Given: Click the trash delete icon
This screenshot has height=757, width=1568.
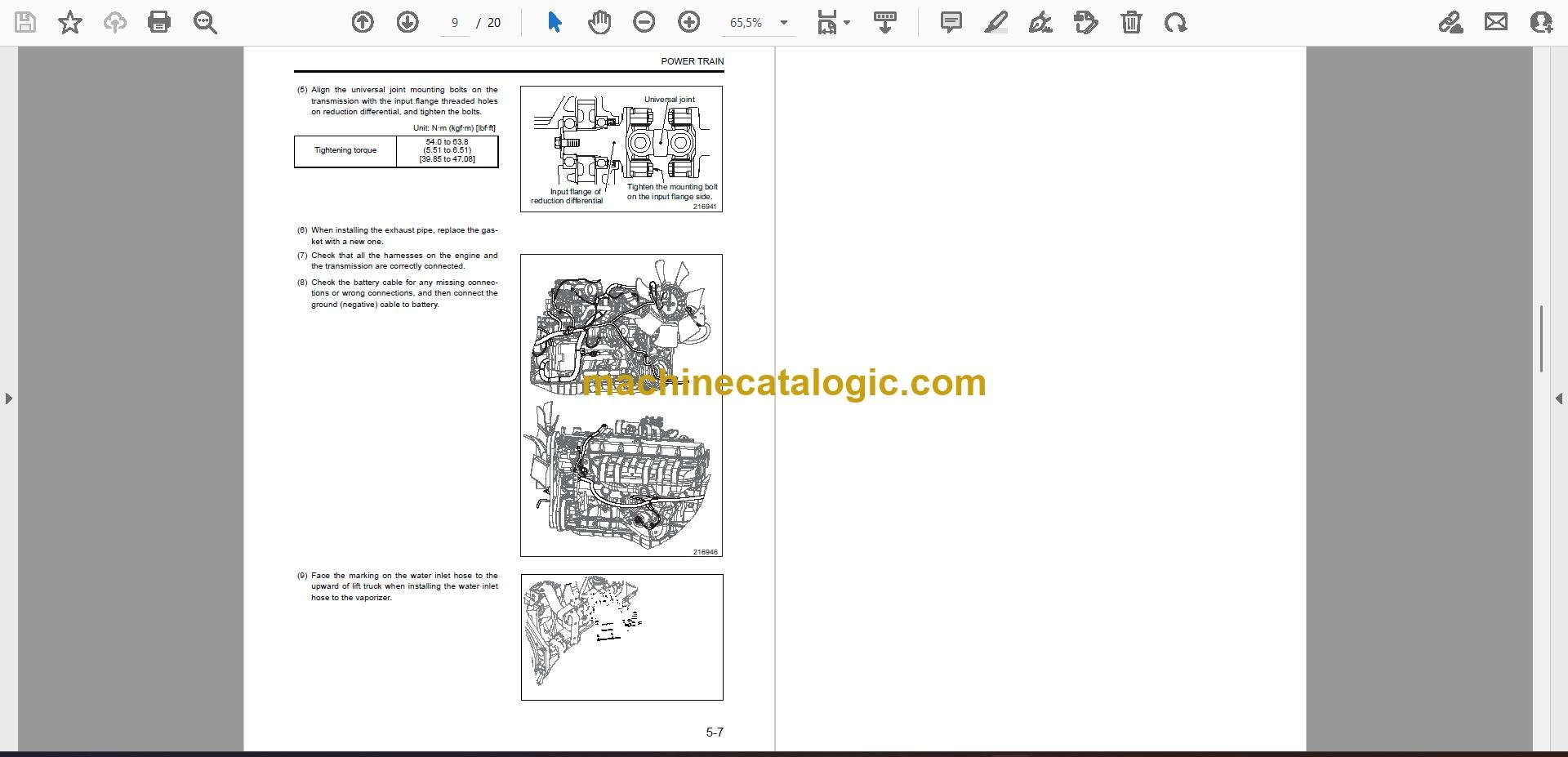Looking at the screenshot, I should pos(1131,22).
